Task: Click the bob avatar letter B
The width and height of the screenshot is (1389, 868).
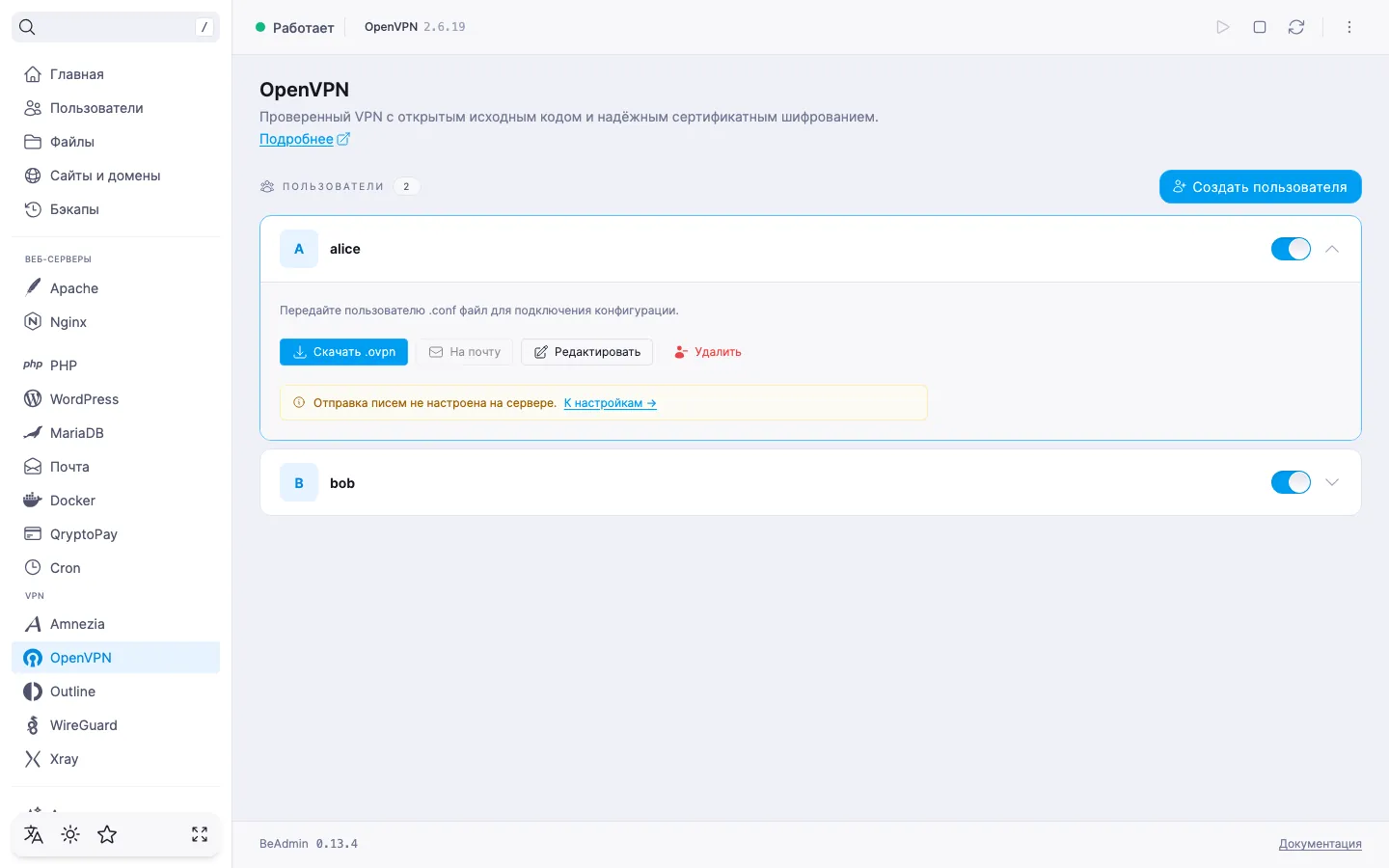Action: point(299,482)
